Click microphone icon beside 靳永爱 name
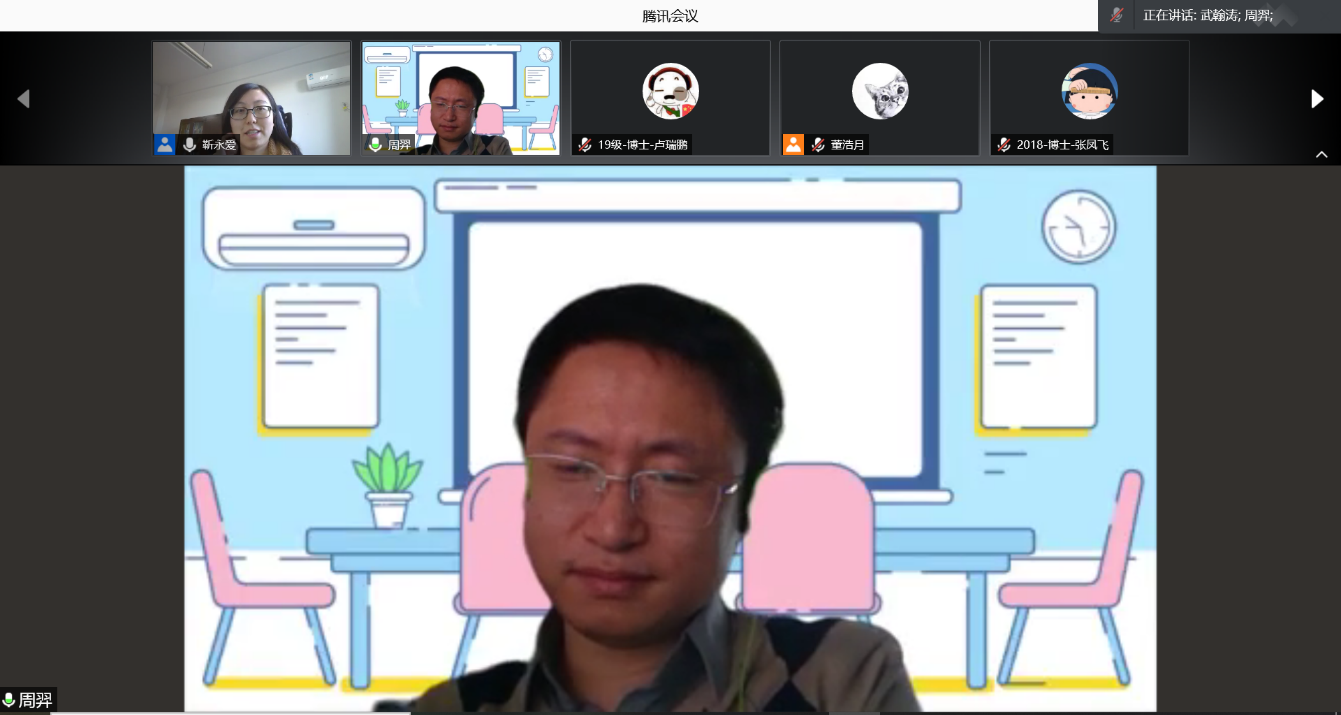Viewport: 1341px width, 715px height. coord(189,145)
